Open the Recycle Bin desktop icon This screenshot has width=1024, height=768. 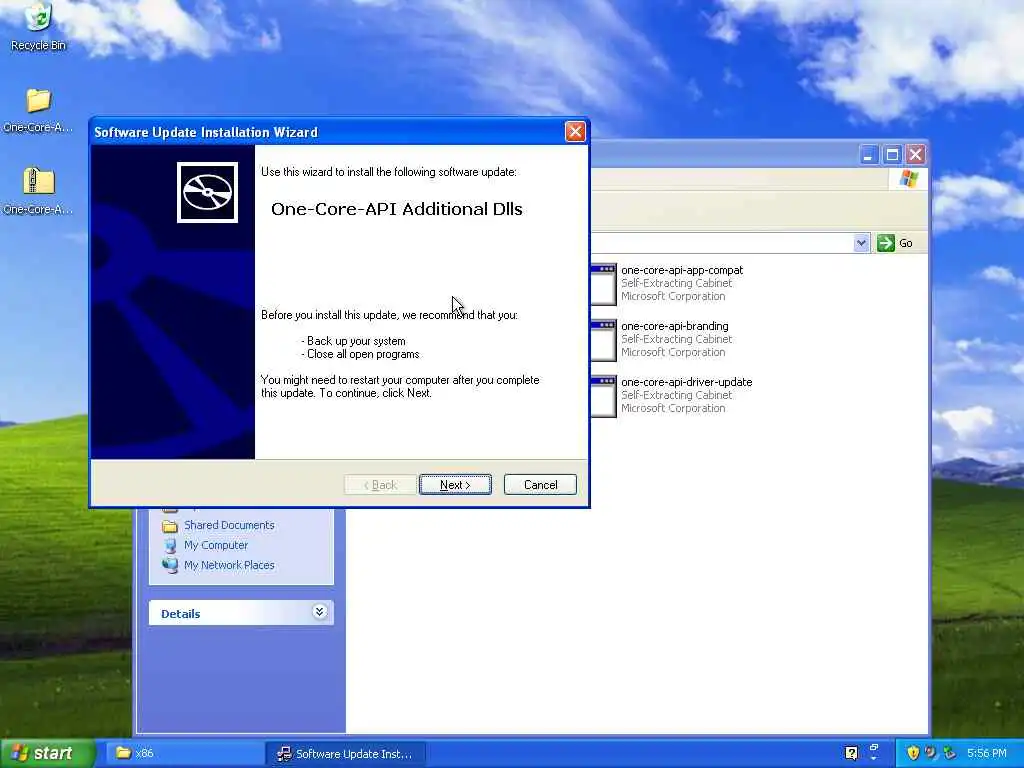pos(38,18)
